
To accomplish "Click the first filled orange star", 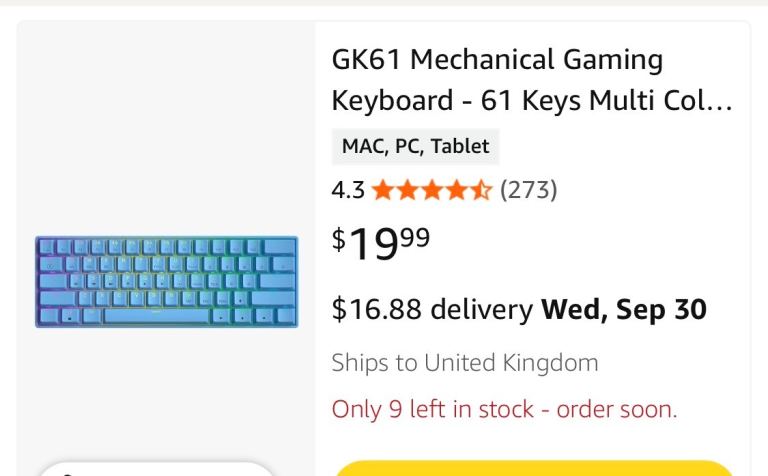I will point(383,190).
